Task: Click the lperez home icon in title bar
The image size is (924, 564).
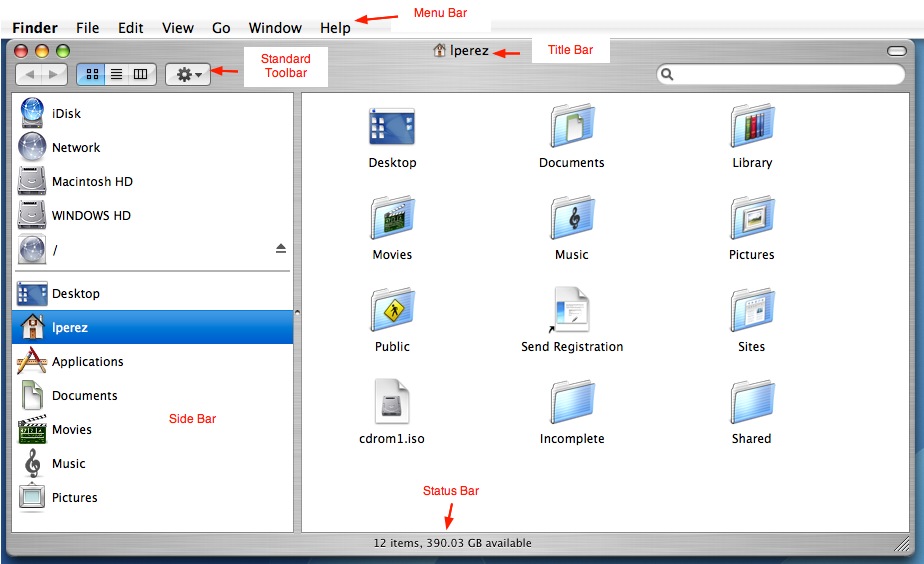Action: pyautogui.click(x=440, y=50)
